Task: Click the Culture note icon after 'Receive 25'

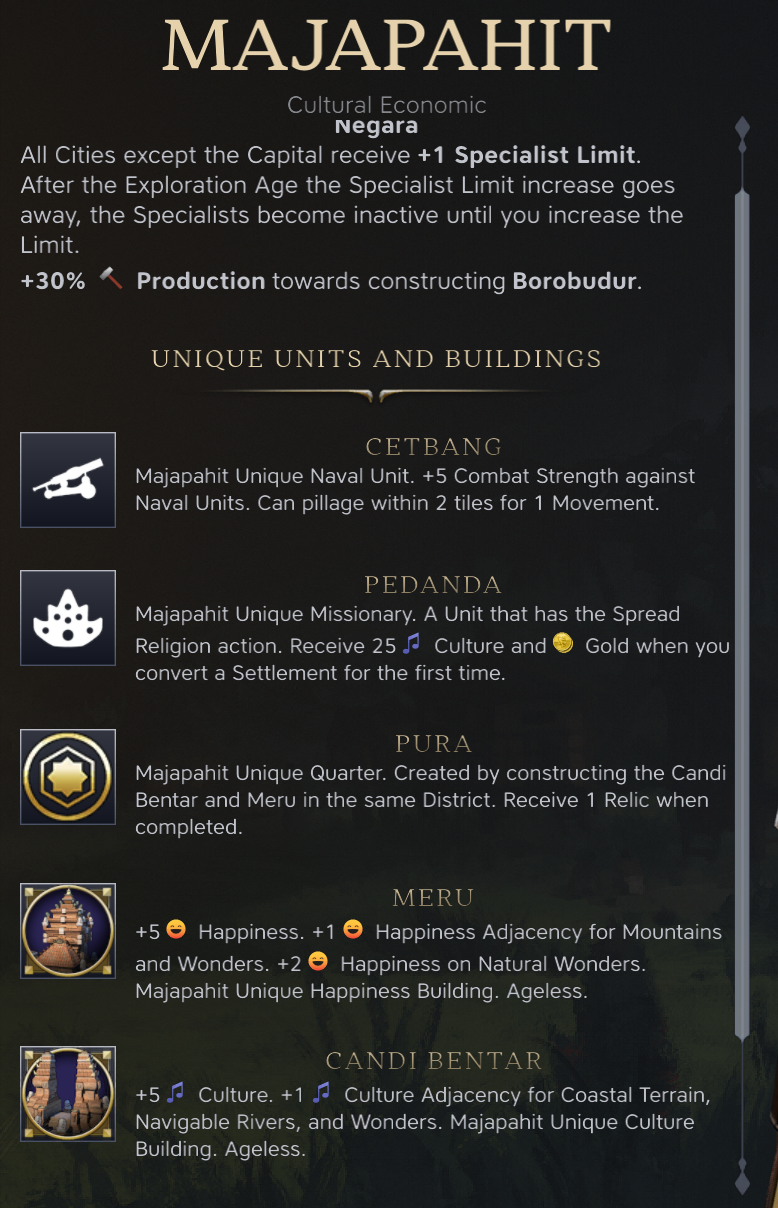Action: point(412,645)
